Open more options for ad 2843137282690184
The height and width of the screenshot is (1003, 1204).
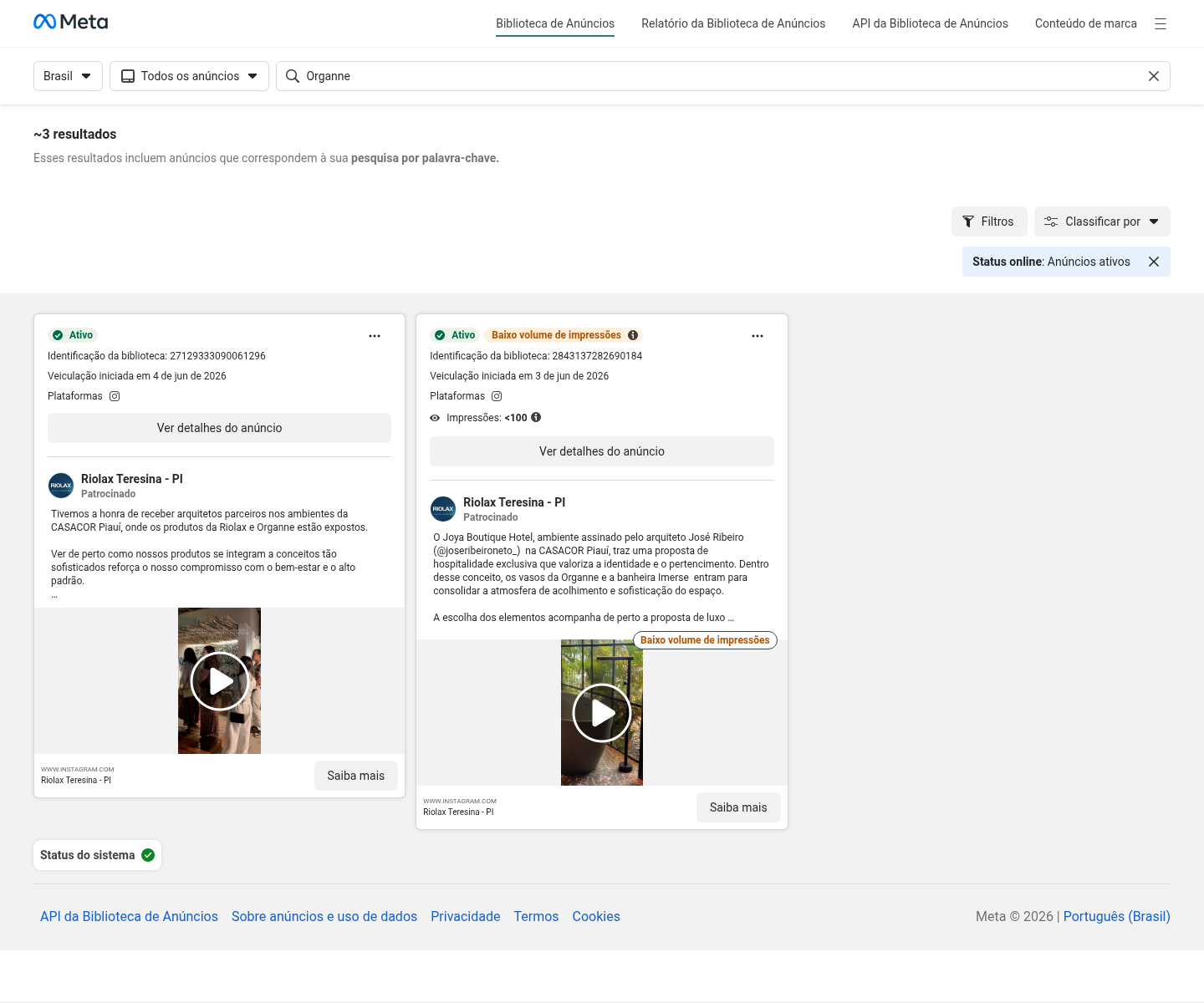click(x=758, y=336)
